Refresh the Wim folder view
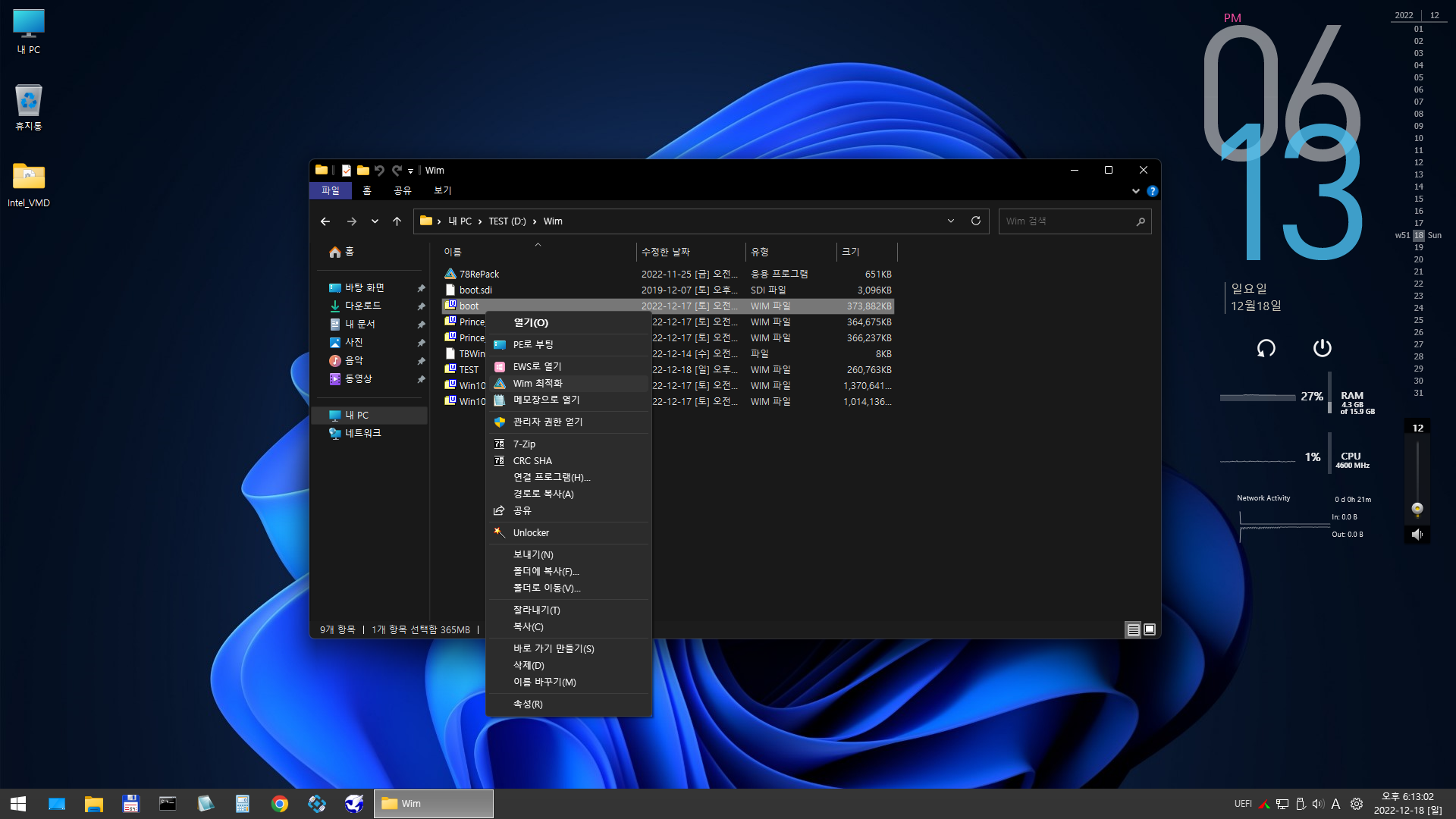This screenshot has width=1456, height=819. [x=976, y=221]
